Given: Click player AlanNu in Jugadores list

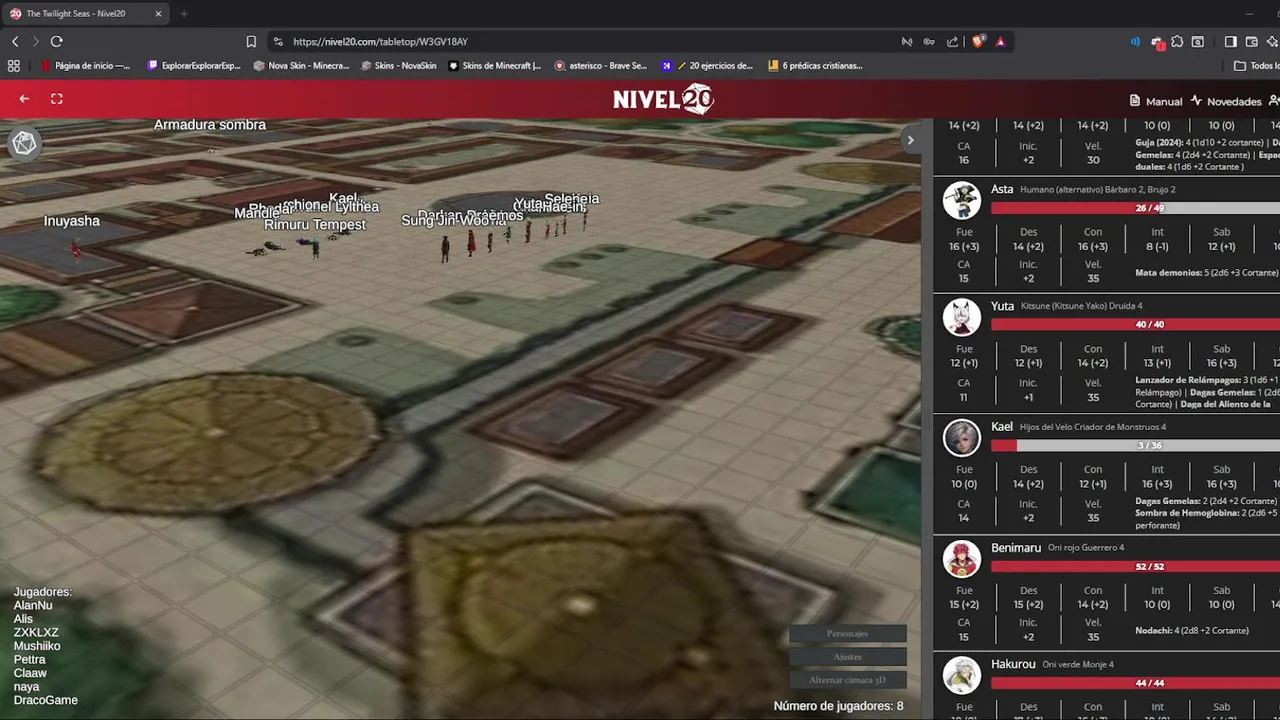Looking at the screenshot, I should tap(33, 606).
